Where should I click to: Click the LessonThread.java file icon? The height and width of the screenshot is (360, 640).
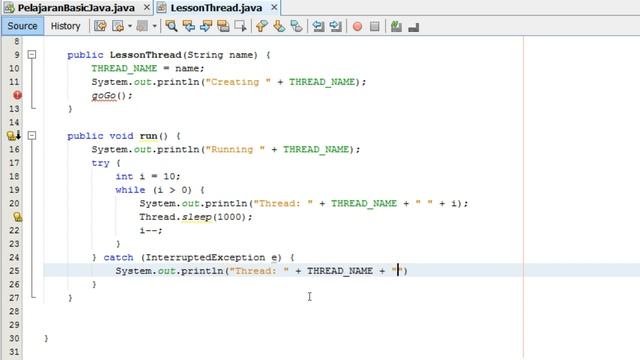[162, 7]
